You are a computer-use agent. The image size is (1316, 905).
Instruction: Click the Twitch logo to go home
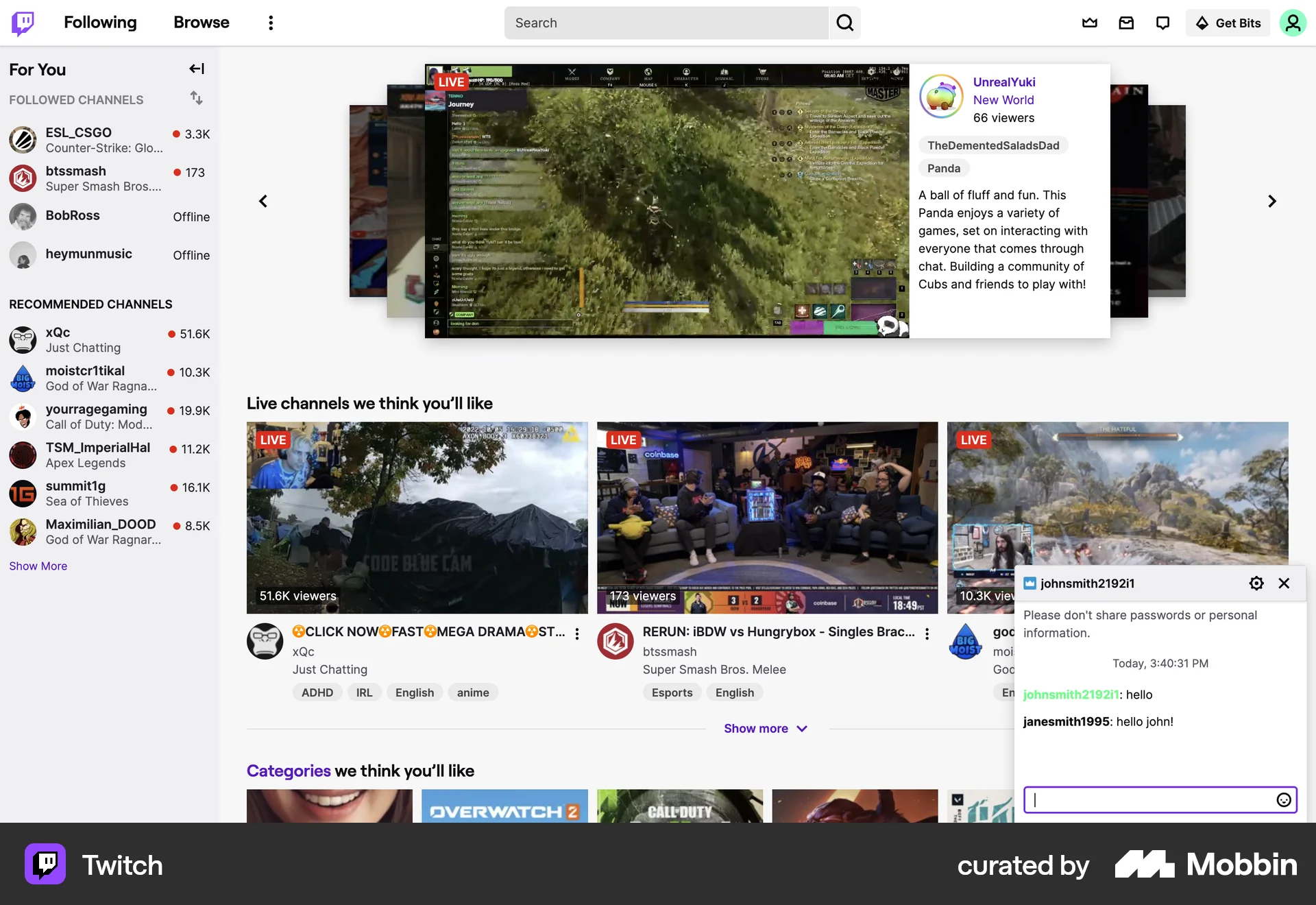(x=23, y=23)
